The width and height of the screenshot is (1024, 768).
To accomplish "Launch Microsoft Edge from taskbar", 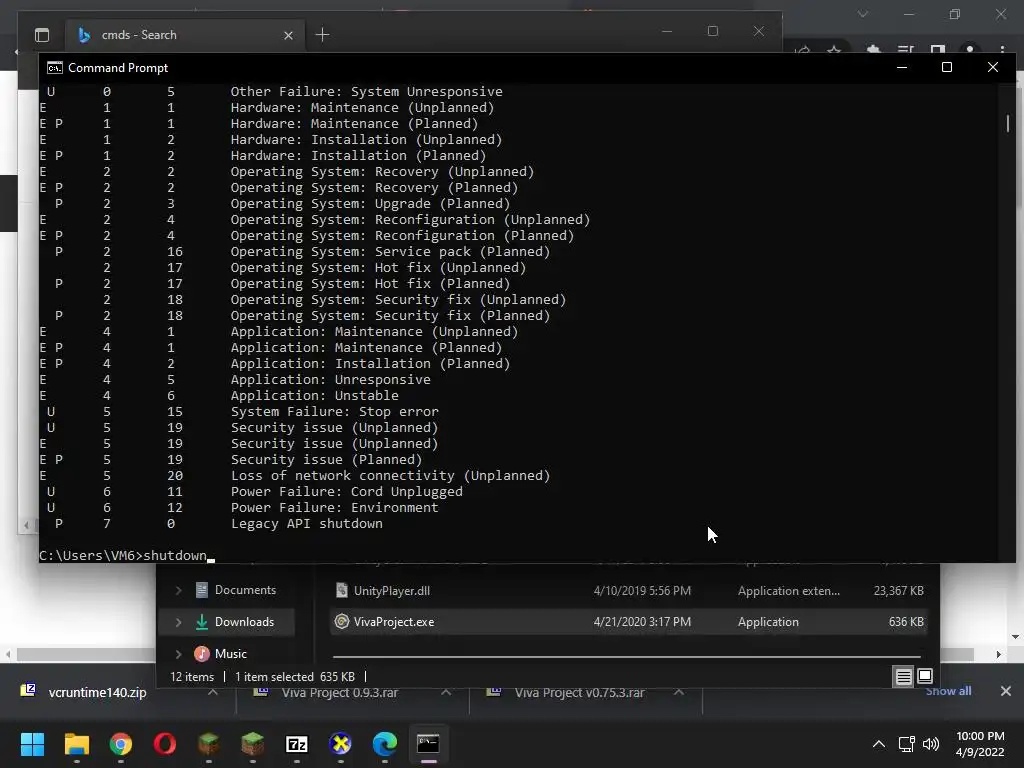I will pos(385,744).
